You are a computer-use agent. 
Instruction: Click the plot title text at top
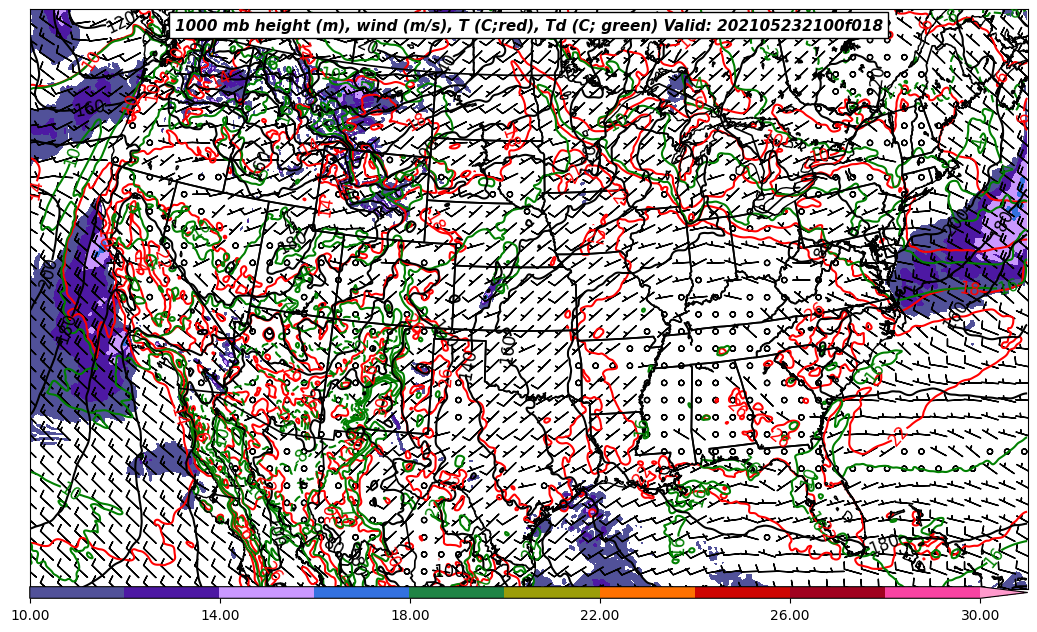click(x=529, y=26)
